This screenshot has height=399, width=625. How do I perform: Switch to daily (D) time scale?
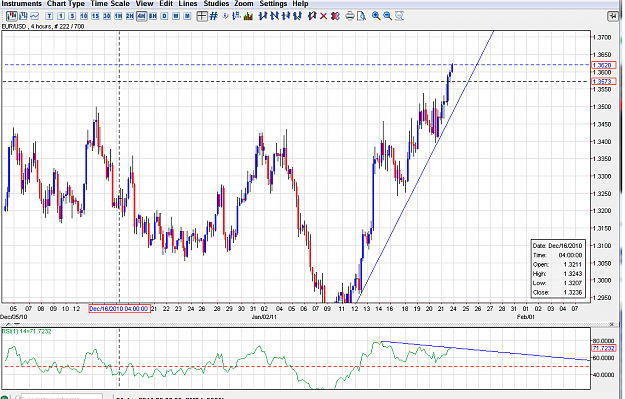point(164,16)
